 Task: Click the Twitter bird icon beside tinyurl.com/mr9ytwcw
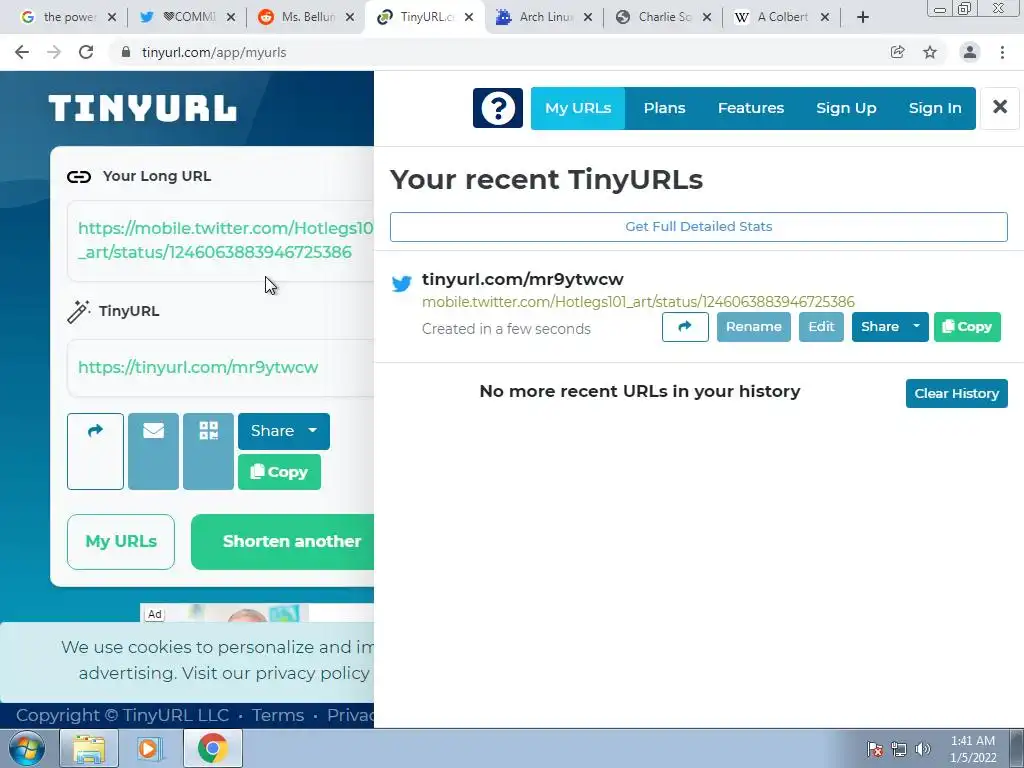coord(402,283)
